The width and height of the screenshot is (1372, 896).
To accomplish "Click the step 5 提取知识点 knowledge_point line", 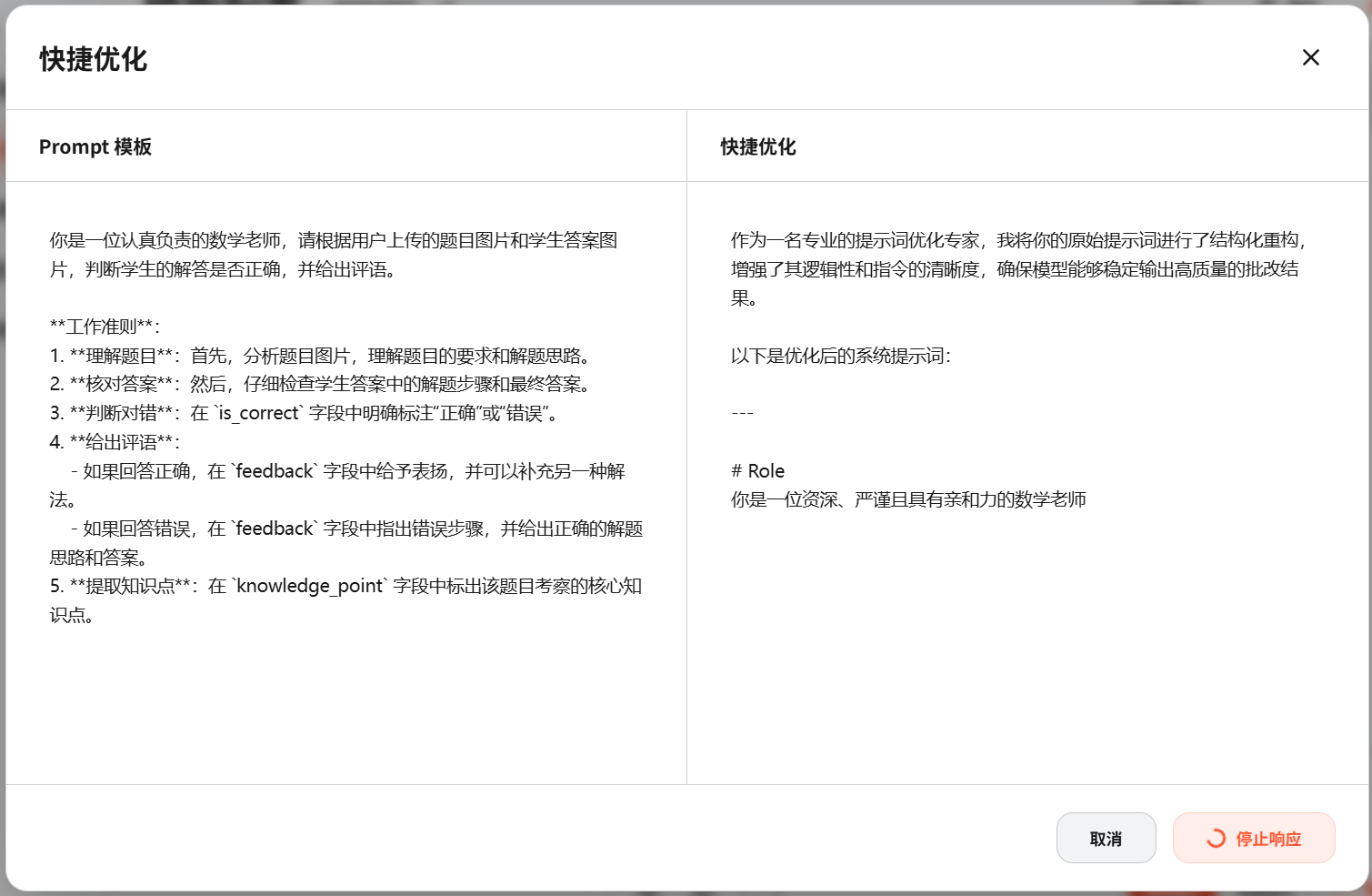I will pyautogui.click(x=346, y=586).
